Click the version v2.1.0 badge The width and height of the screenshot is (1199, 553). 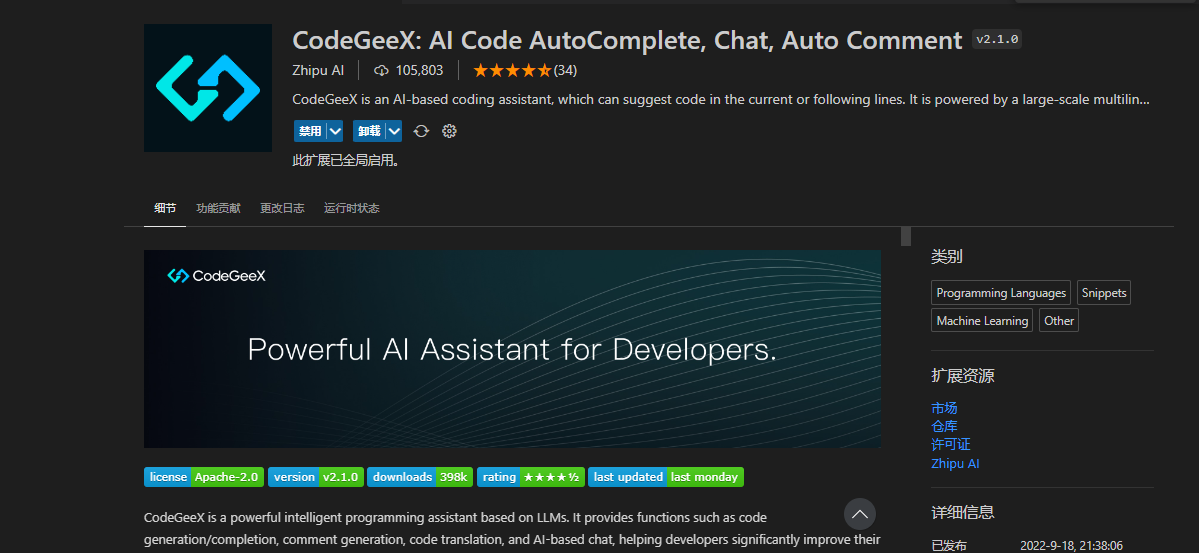click(x=315, y=477)
